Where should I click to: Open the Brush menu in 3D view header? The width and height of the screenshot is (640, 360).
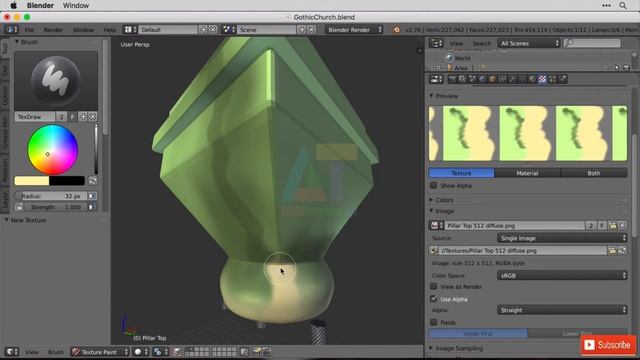click(x=56, y=352)
